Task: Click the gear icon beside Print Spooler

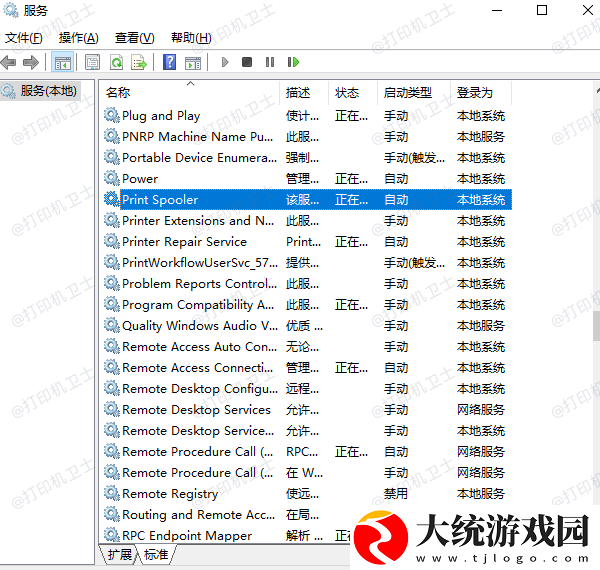Action: 112,199
